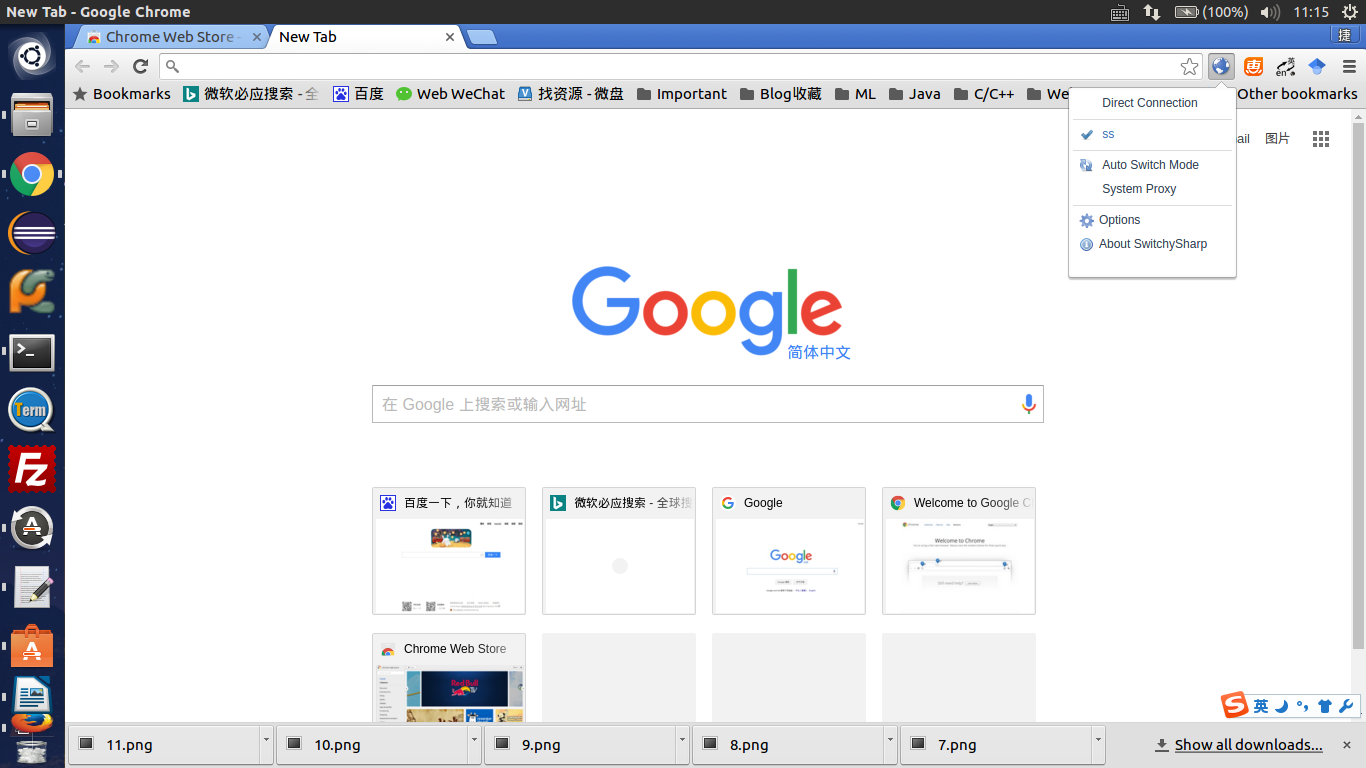Open a new browser tab
Viewport: 1366px width, 768px height.
pos(482,38)
